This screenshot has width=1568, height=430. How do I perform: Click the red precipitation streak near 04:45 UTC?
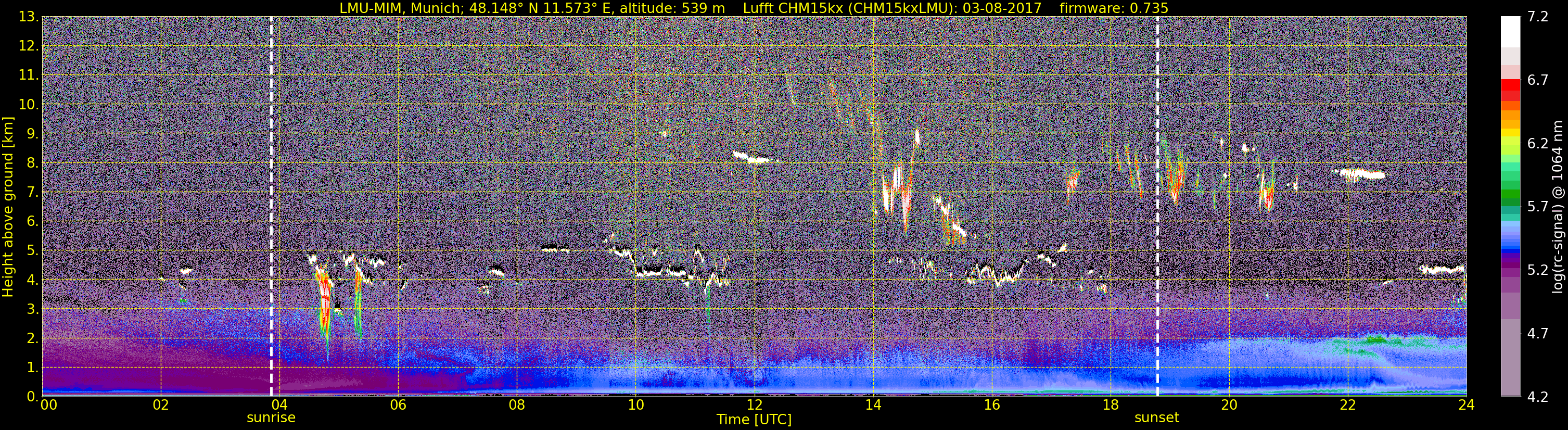[x=324, y=305]
